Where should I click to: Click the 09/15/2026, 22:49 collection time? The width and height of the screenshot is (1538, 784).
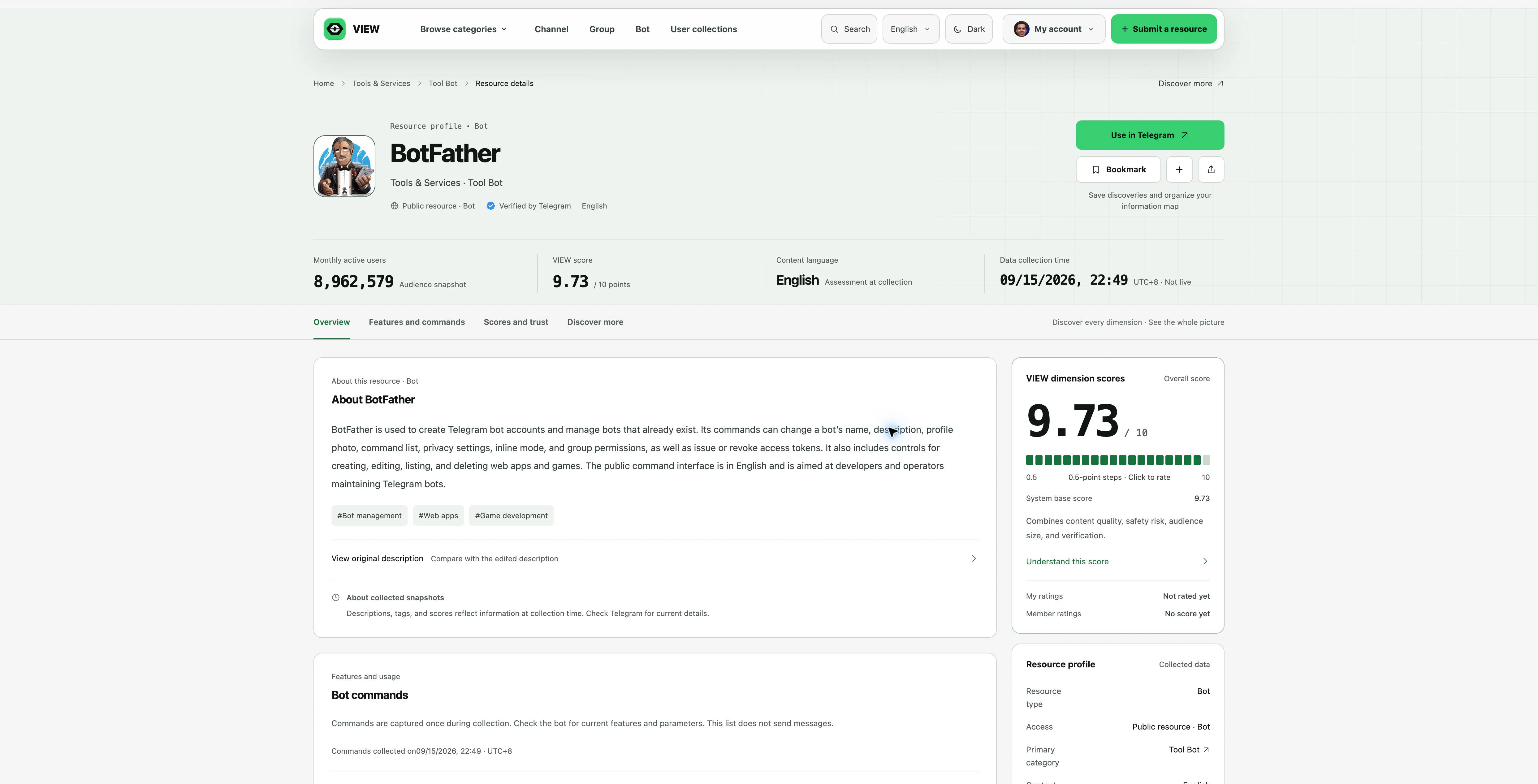click(1063, 281)
